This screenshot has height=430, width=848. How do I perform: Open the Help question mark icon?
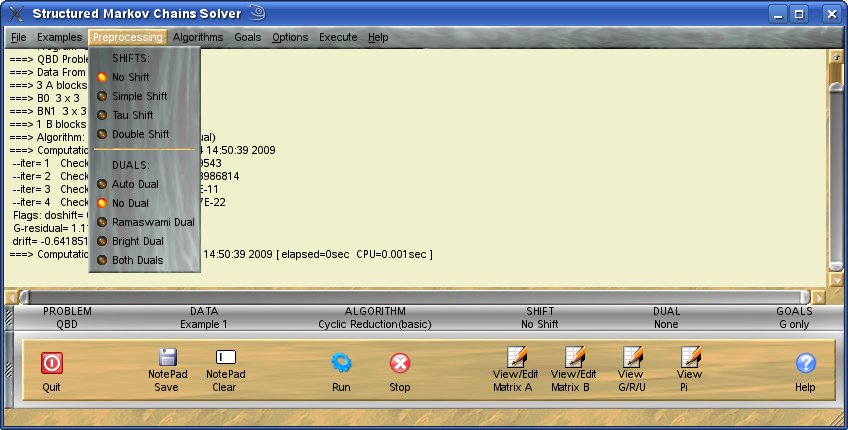805,363
